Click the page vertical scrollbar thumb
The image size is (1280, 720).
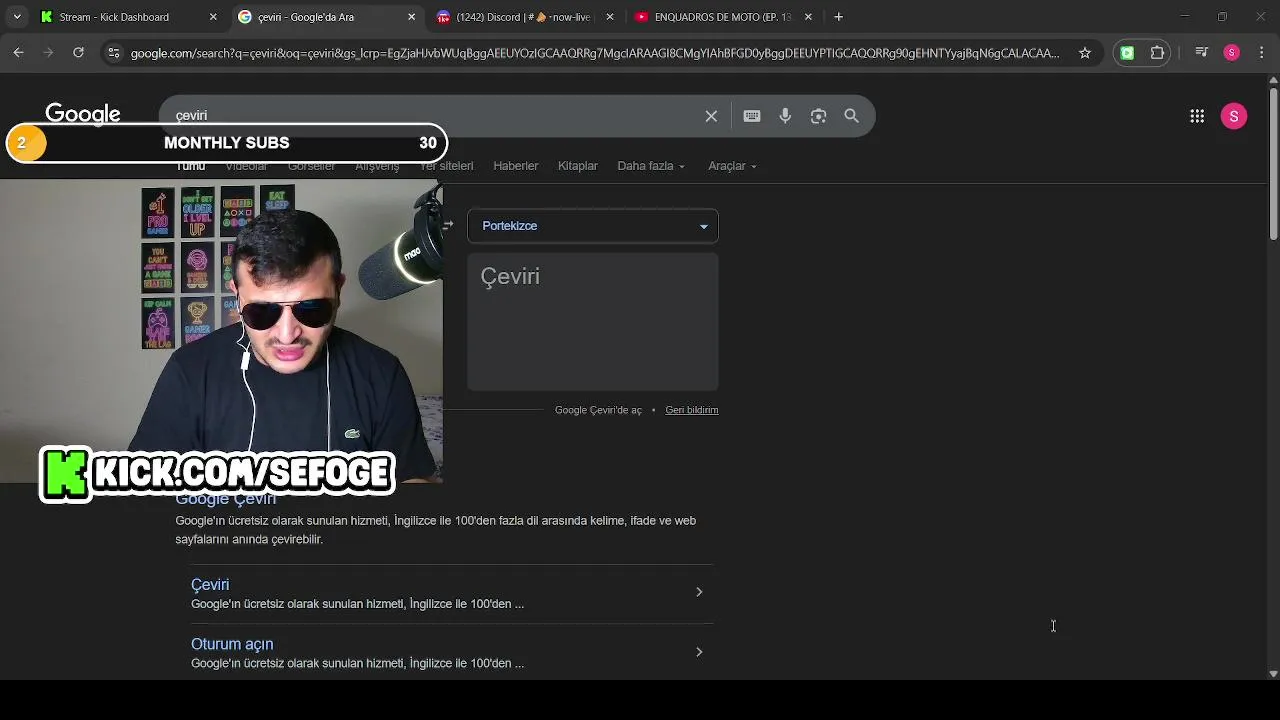tap(1273, 165)
